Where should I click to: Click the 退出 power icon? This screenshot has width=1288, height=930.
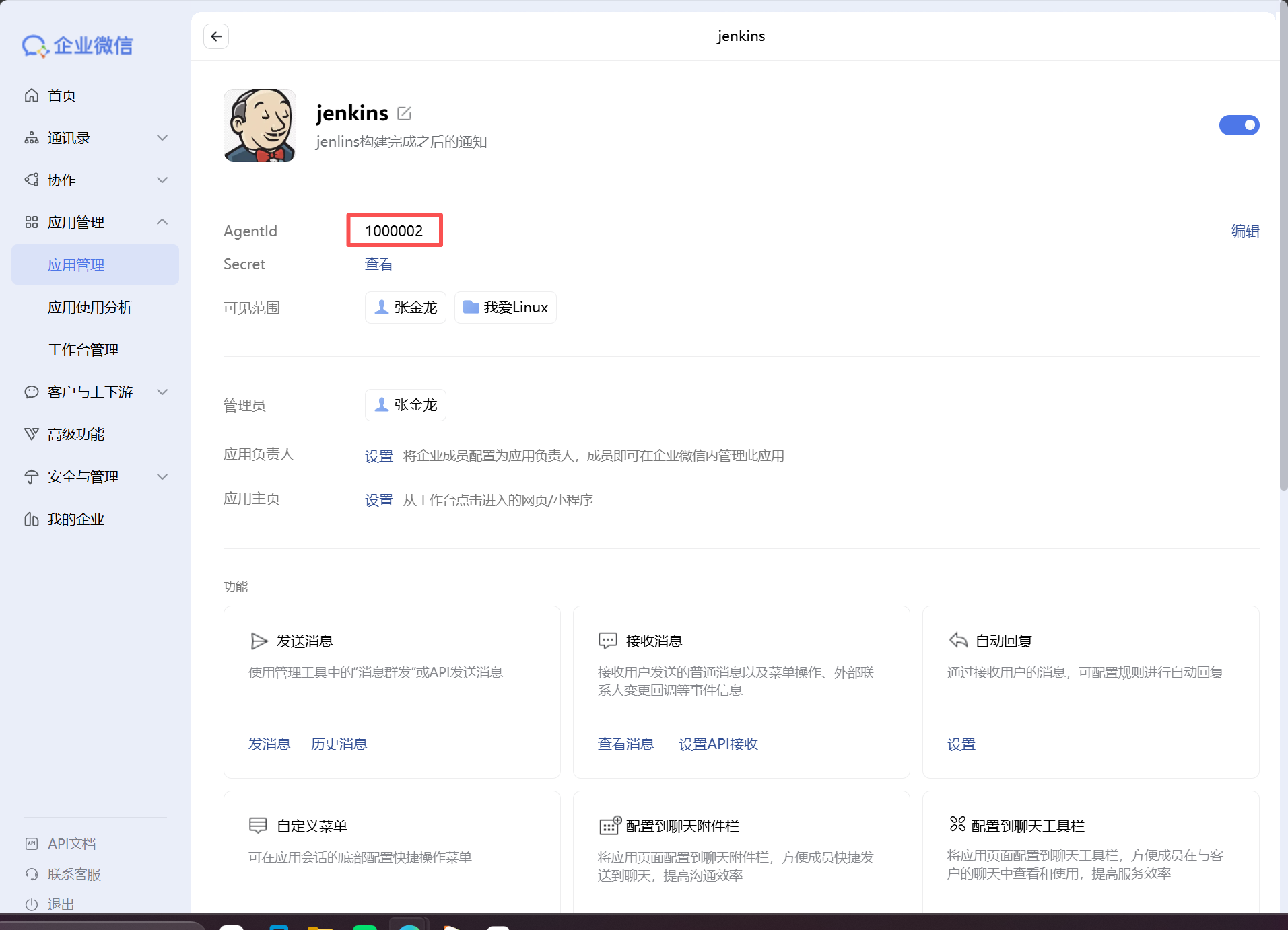tap(32, 904)
